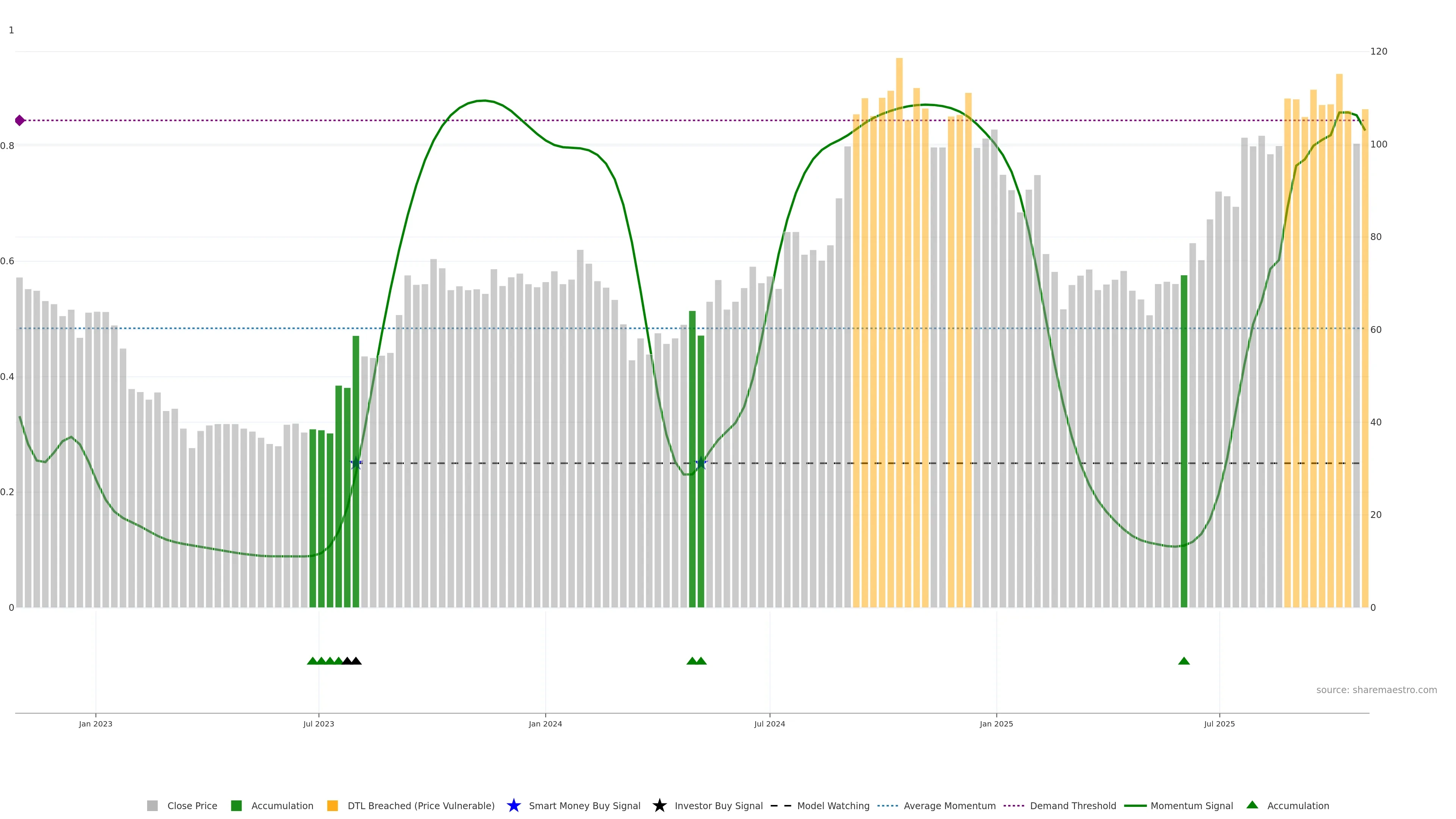
Task: Click the second blue star buy signal
Action: (700, 463)
